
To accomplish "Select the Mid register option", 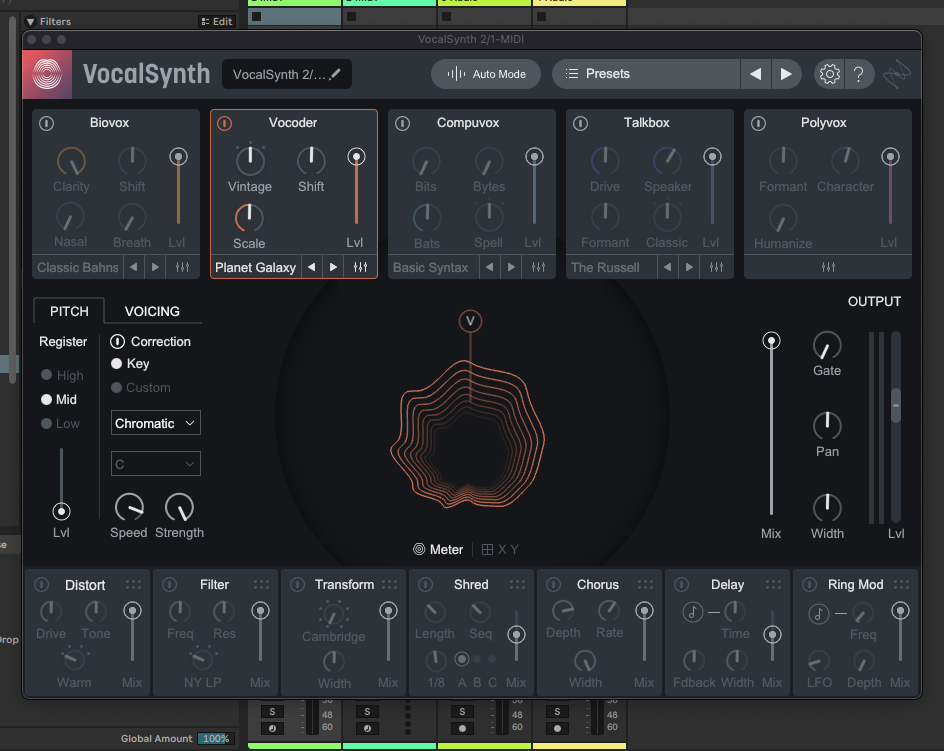I will (x=48, y=399).
